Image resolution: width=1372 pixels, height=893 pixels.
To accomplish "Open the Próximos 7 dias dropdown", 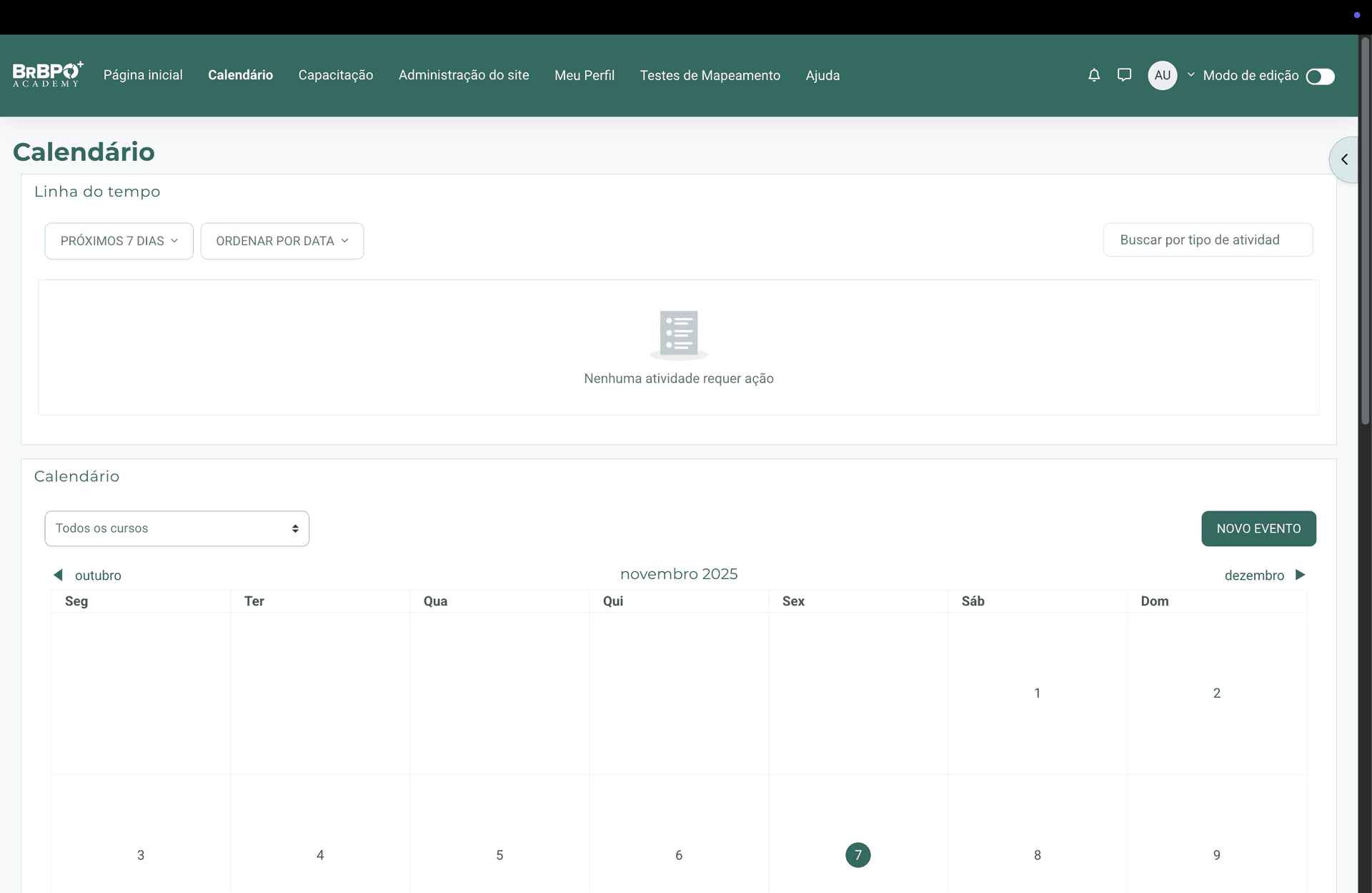I will tap(119, 241).
